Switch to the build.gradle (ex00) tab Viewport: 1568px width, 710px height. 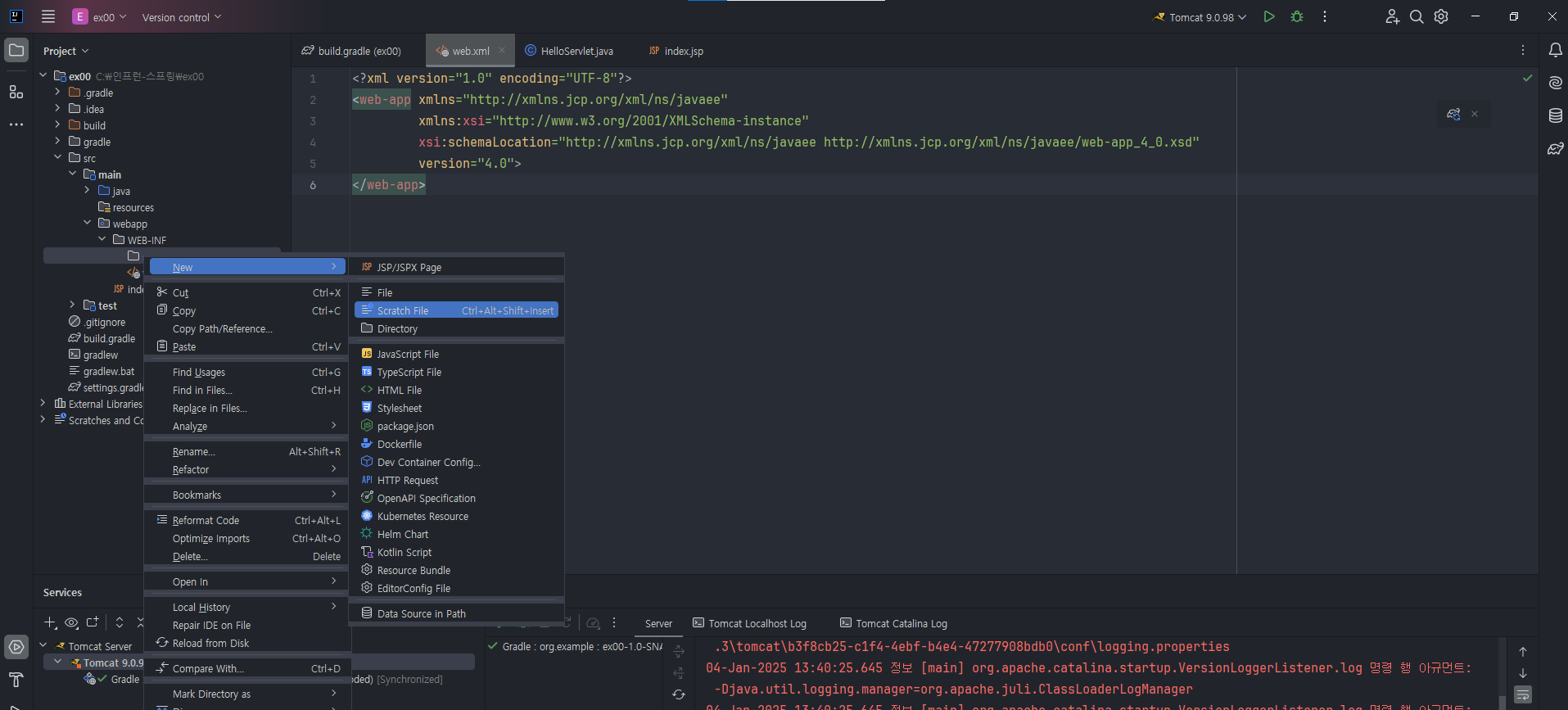[x=351, y=51]
